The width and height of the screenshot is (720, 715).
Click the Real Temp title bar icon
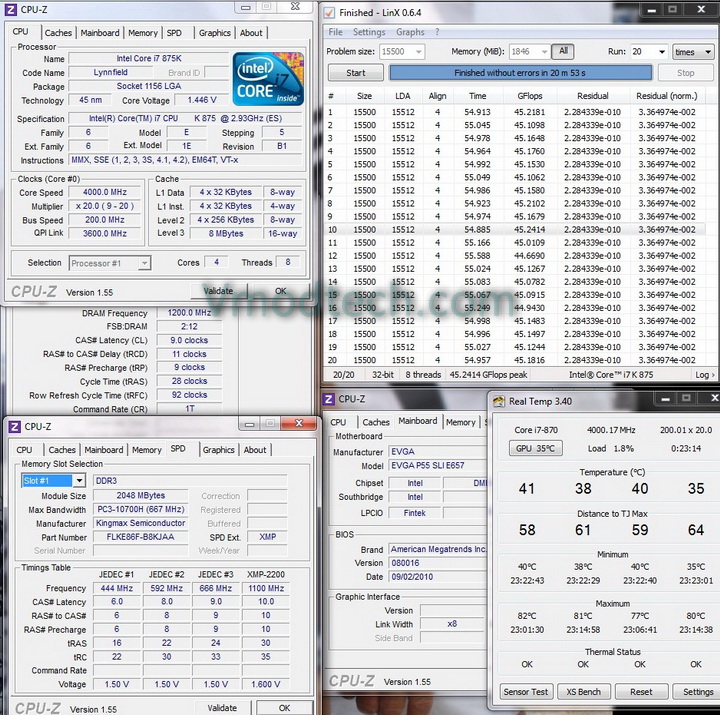click(x=499, y=401)
